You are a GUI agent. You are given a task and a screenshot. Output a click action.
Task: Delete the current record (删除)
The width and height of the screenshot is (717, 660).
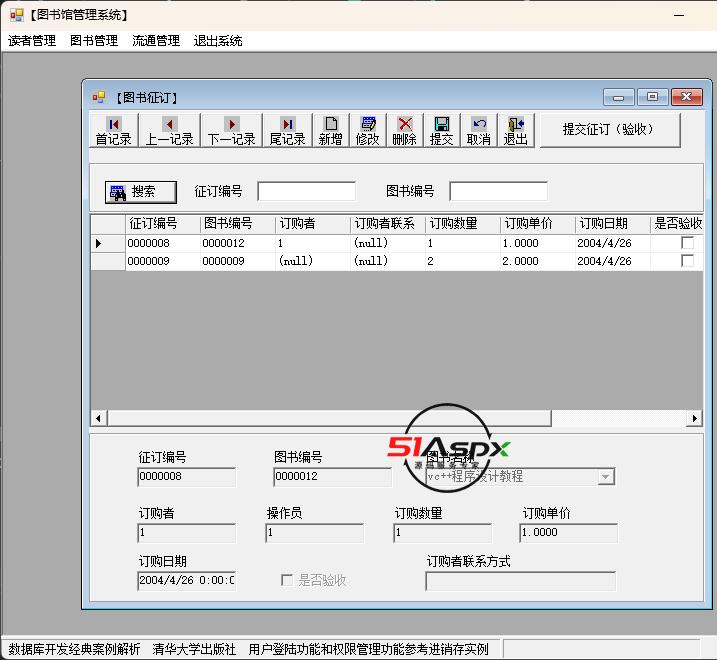click(x=405, y=131)
